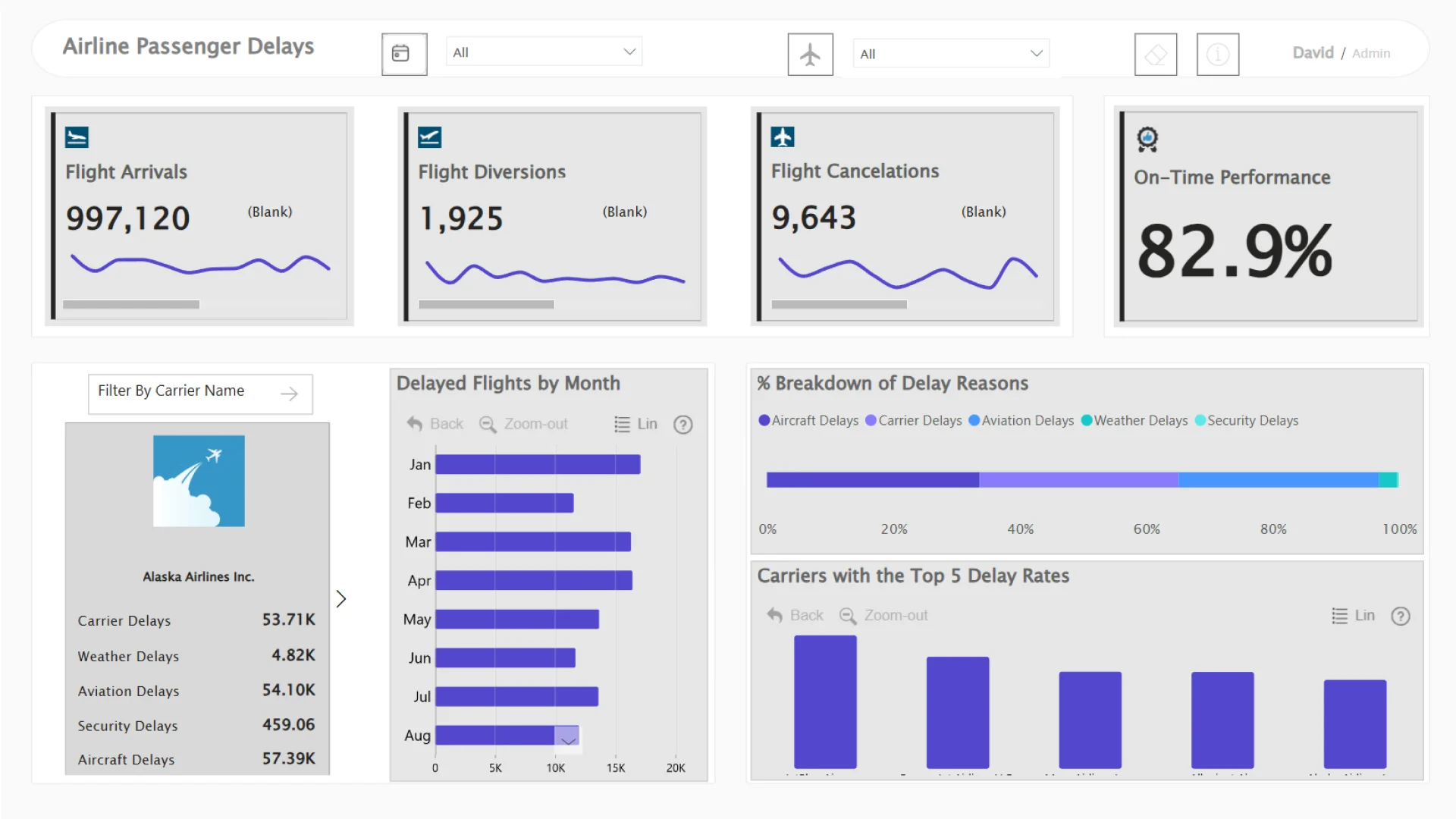
Task: Click Weather Delays 4.82K row
Action: coord(196,656)
